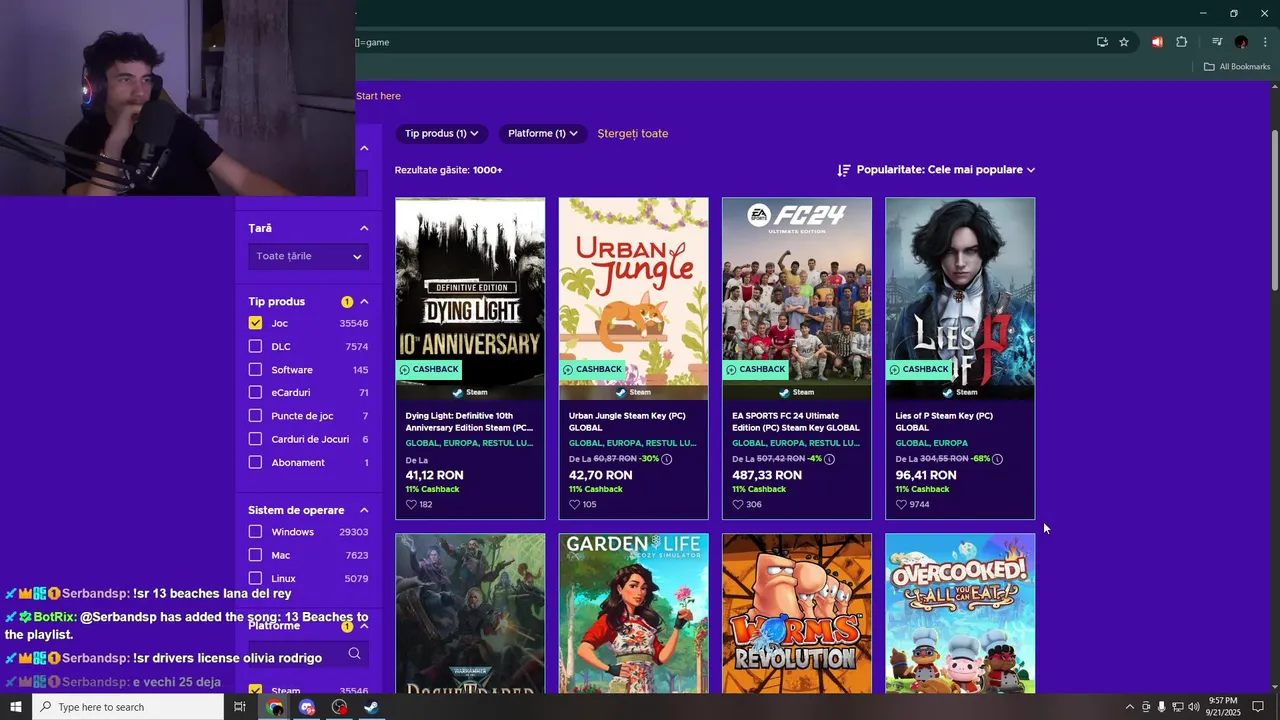Click the microphone icon in system tray
Image resolution: width=1280 pixels, height=720 pixels.
(1161, 707)
